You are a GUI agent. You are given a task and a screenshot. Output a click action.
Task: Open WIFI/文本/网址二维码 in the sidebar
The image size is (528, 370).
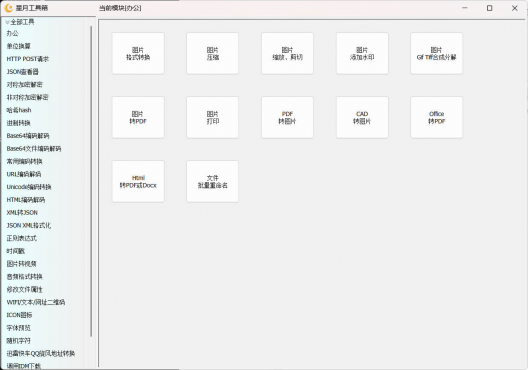pos(36,302)
